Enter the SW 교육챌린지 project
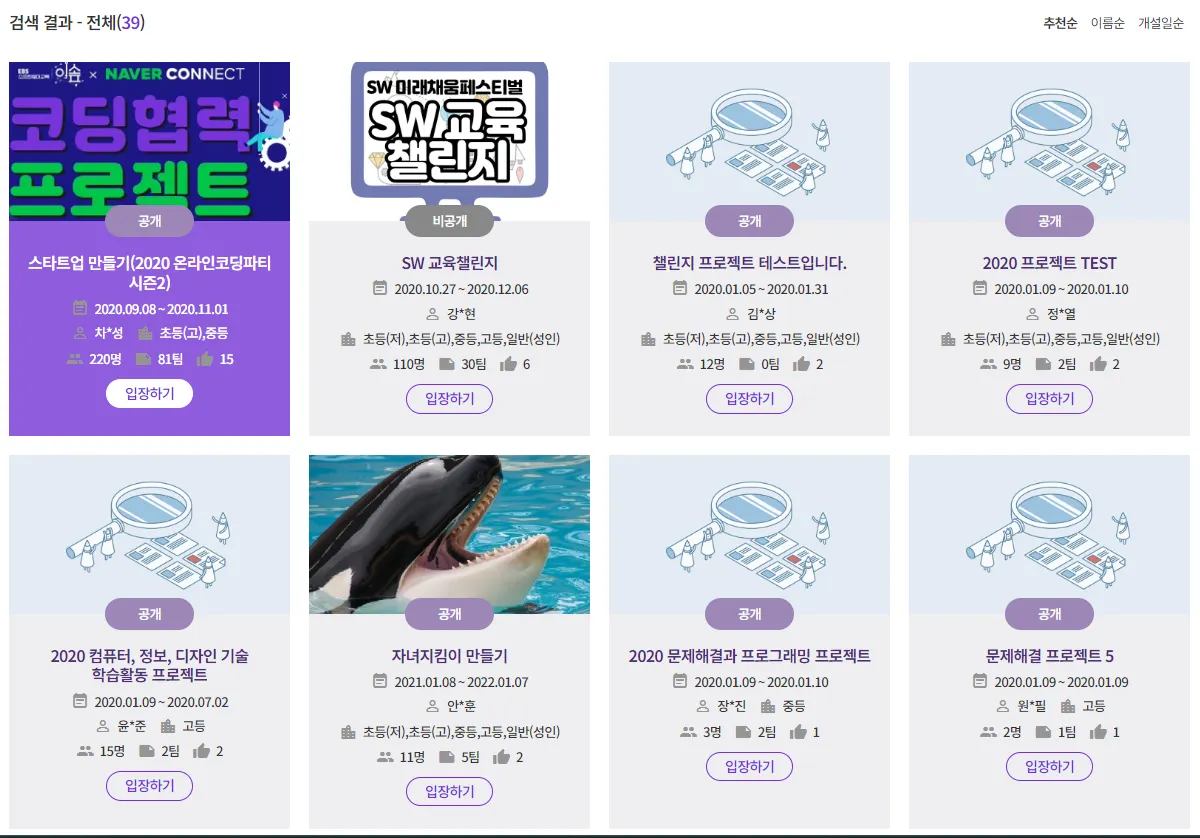Image resolution: width=1200 pixels, height=838 pixels. [x=449, y=399]
